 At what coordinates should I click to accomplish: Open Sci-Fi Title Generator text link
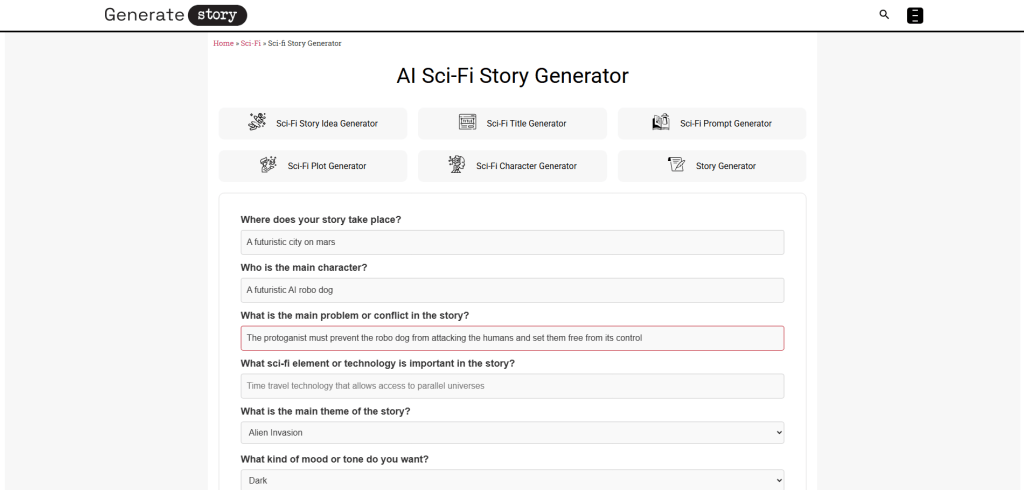[526, 124]
